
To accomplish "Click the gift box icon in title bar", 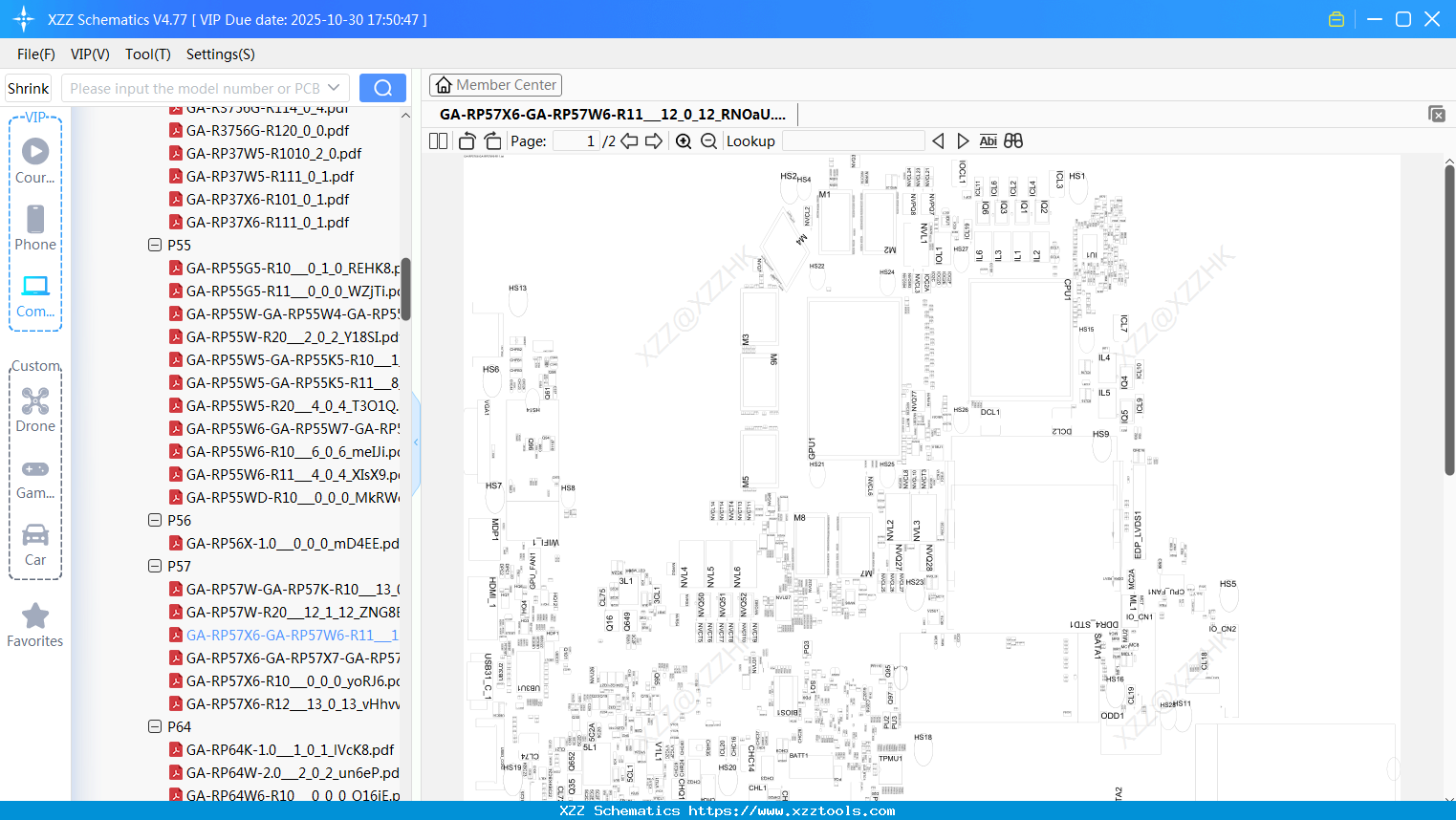I will tap(1336, 19).
